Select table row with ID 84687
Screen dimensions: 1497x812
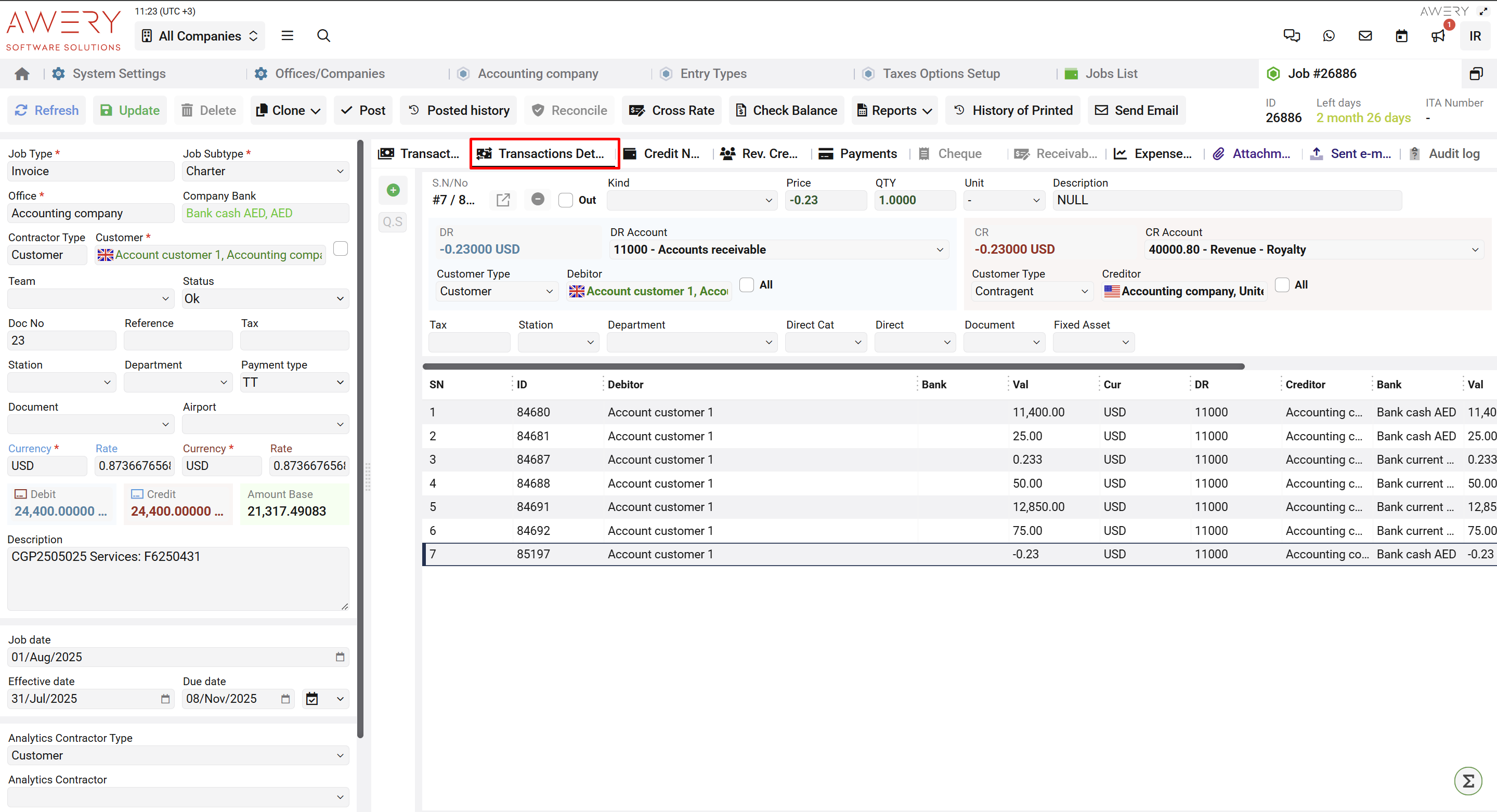pos(959,460)
